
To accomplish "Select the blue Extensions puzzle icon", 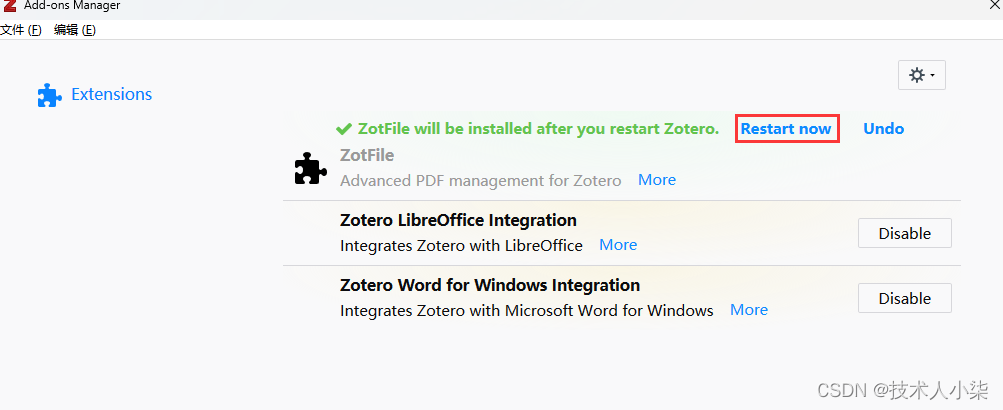I will point(49,95).
